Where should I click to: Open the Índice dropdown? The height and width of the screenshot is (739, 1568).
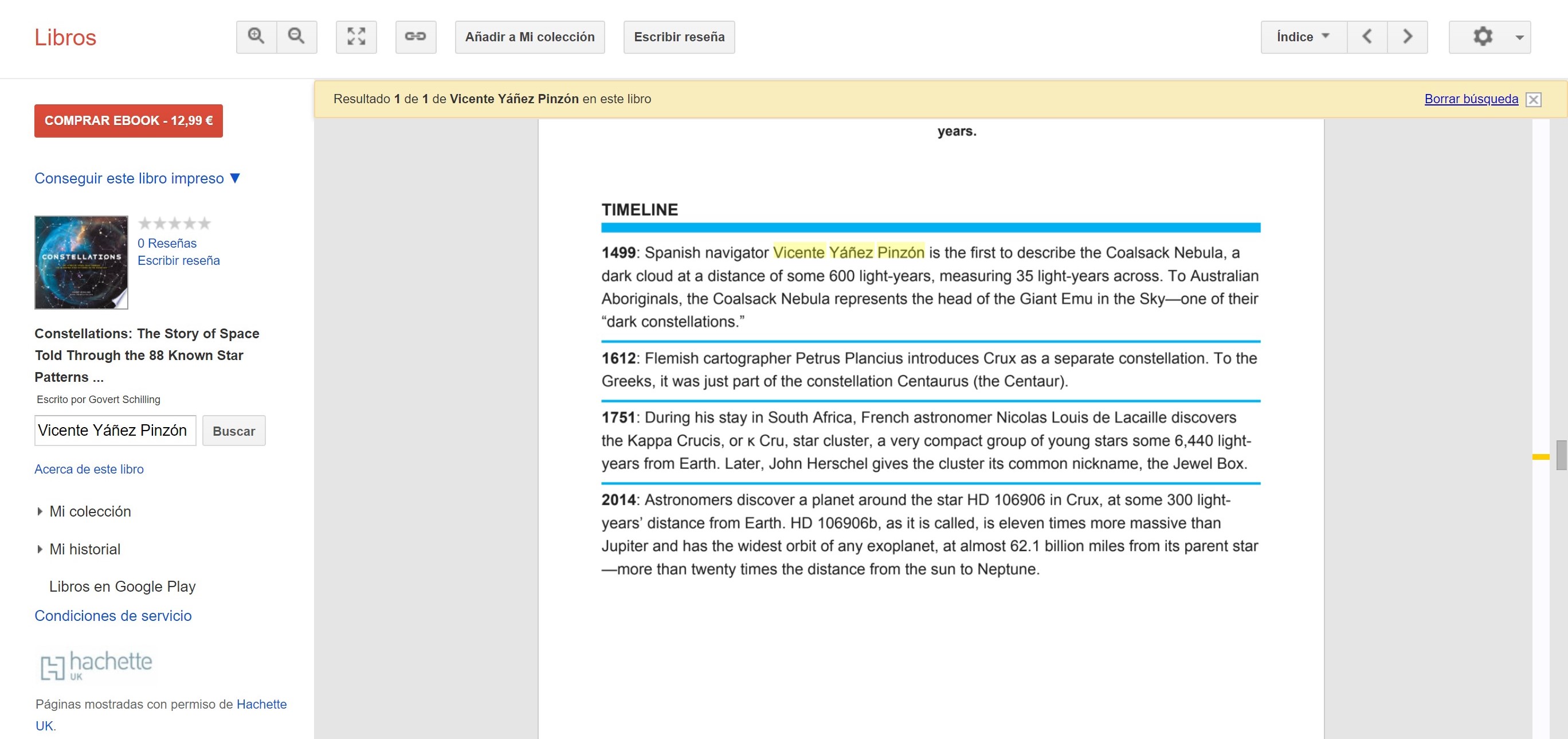[x=1304, y=37]
